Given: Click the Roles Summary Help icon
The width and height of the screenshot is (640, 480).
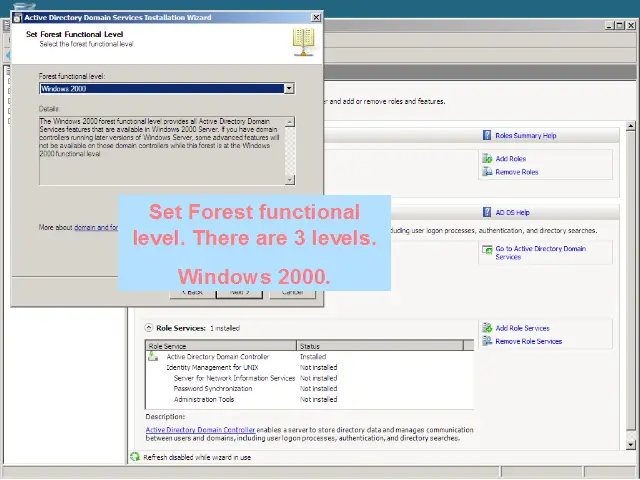Looking at the screenshot, I should [x=487, y=135].
